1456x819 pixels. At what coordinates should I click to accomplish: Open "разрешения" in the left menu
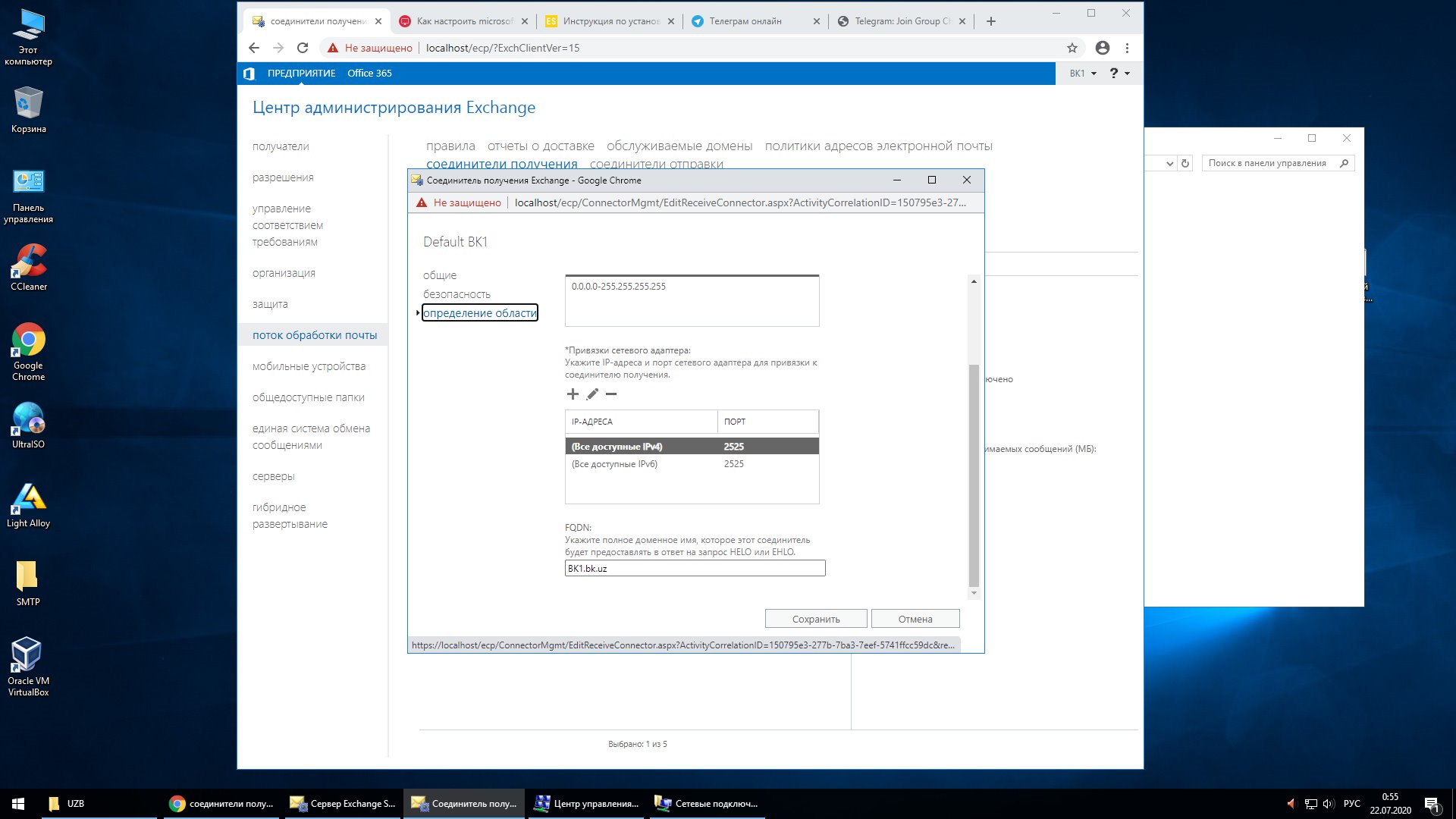point(283,177)
